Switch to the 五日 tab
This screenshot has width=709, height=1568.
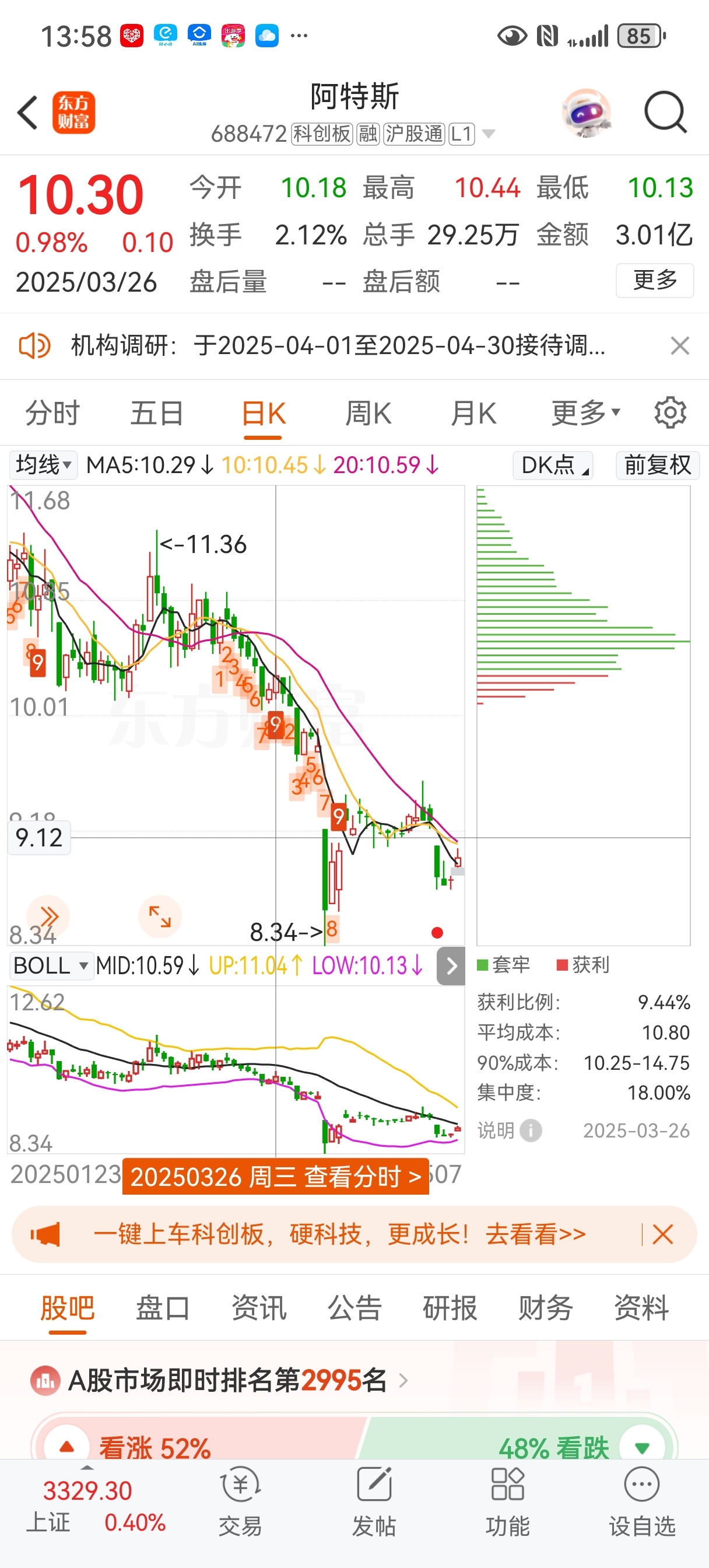pyautogui.click(x=157, y=412)
